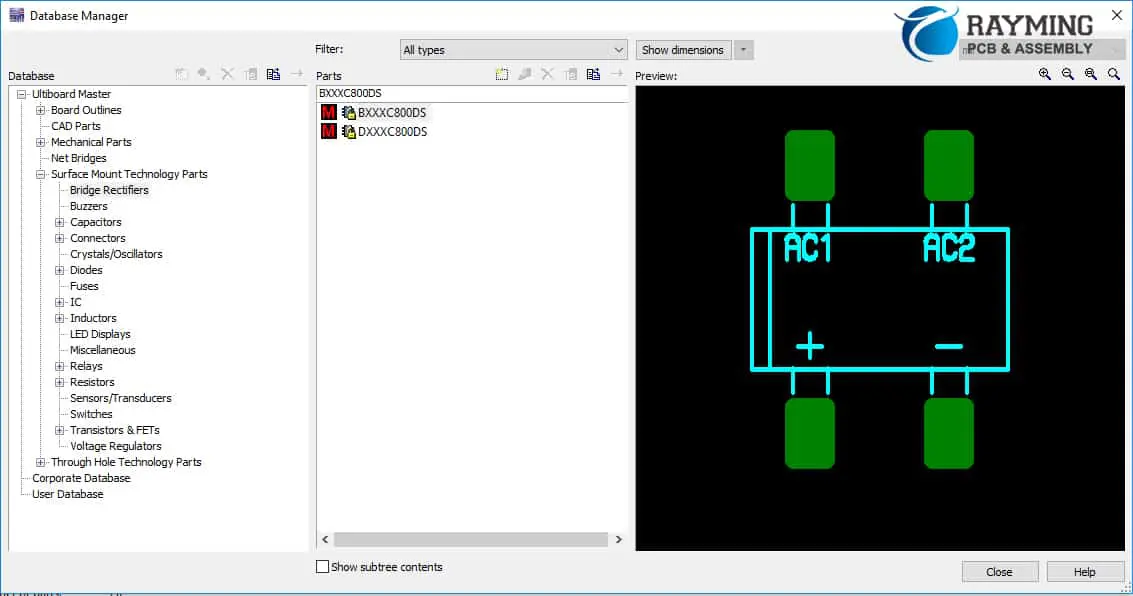Open the User Database entry

(x=68, y=494)
